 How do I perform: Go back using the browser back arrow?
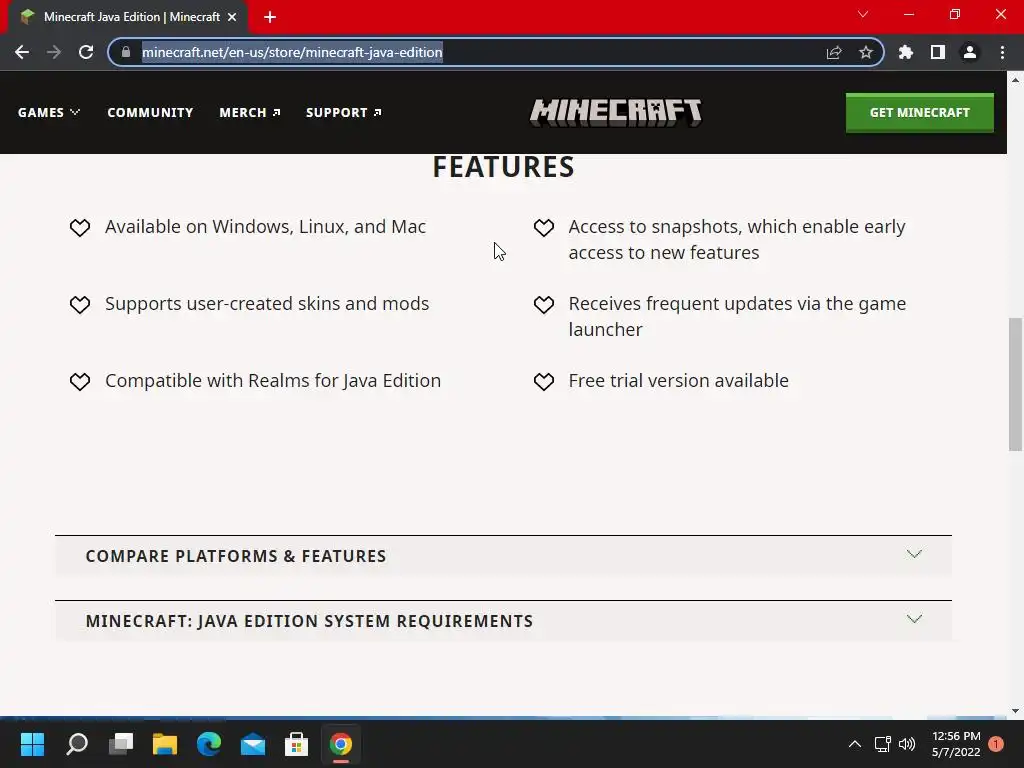click(x=22, y=52)
